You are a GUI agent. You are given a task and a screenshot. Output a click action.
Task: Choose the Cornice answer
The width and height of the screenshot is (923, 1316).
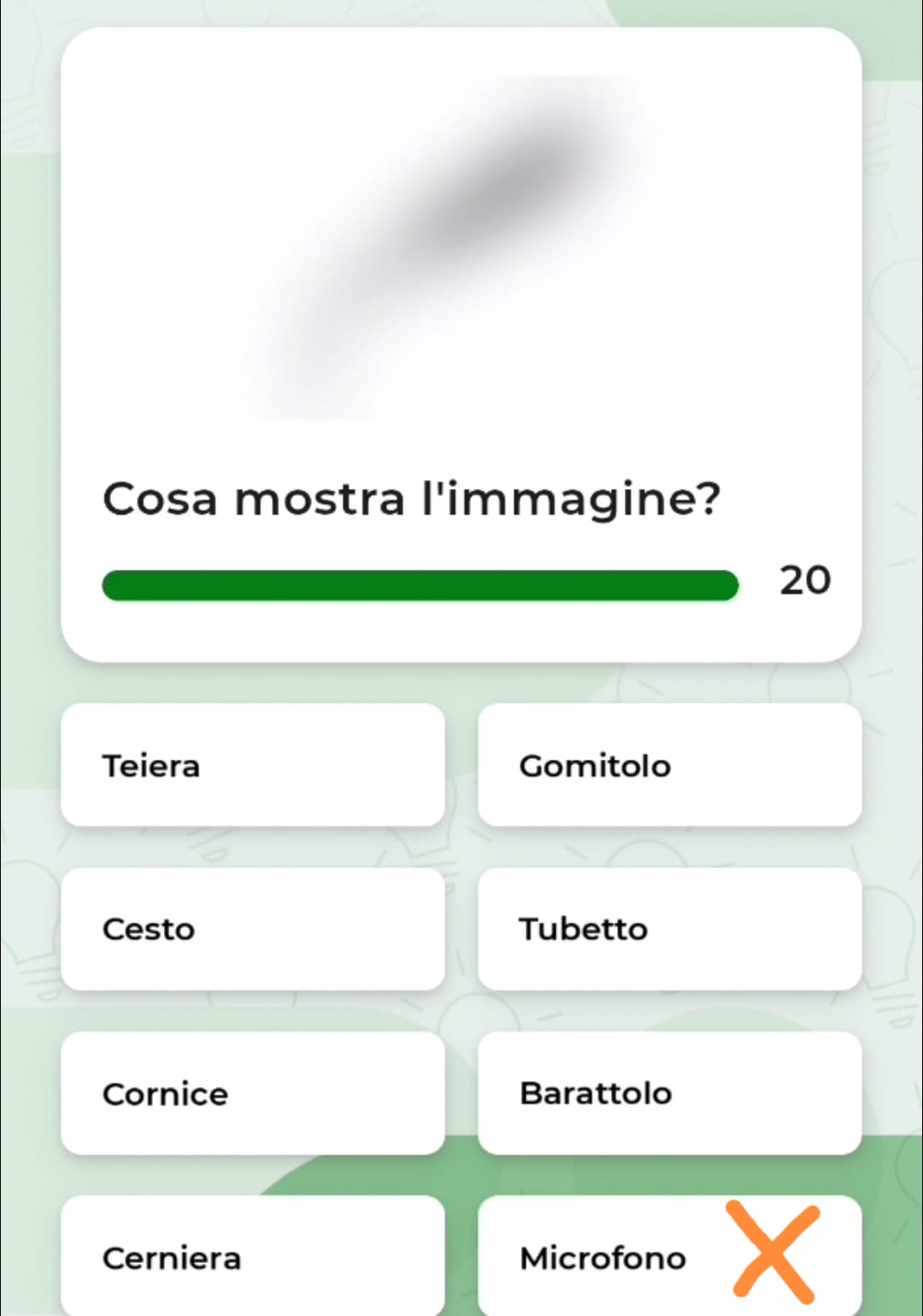point(253,1093)
